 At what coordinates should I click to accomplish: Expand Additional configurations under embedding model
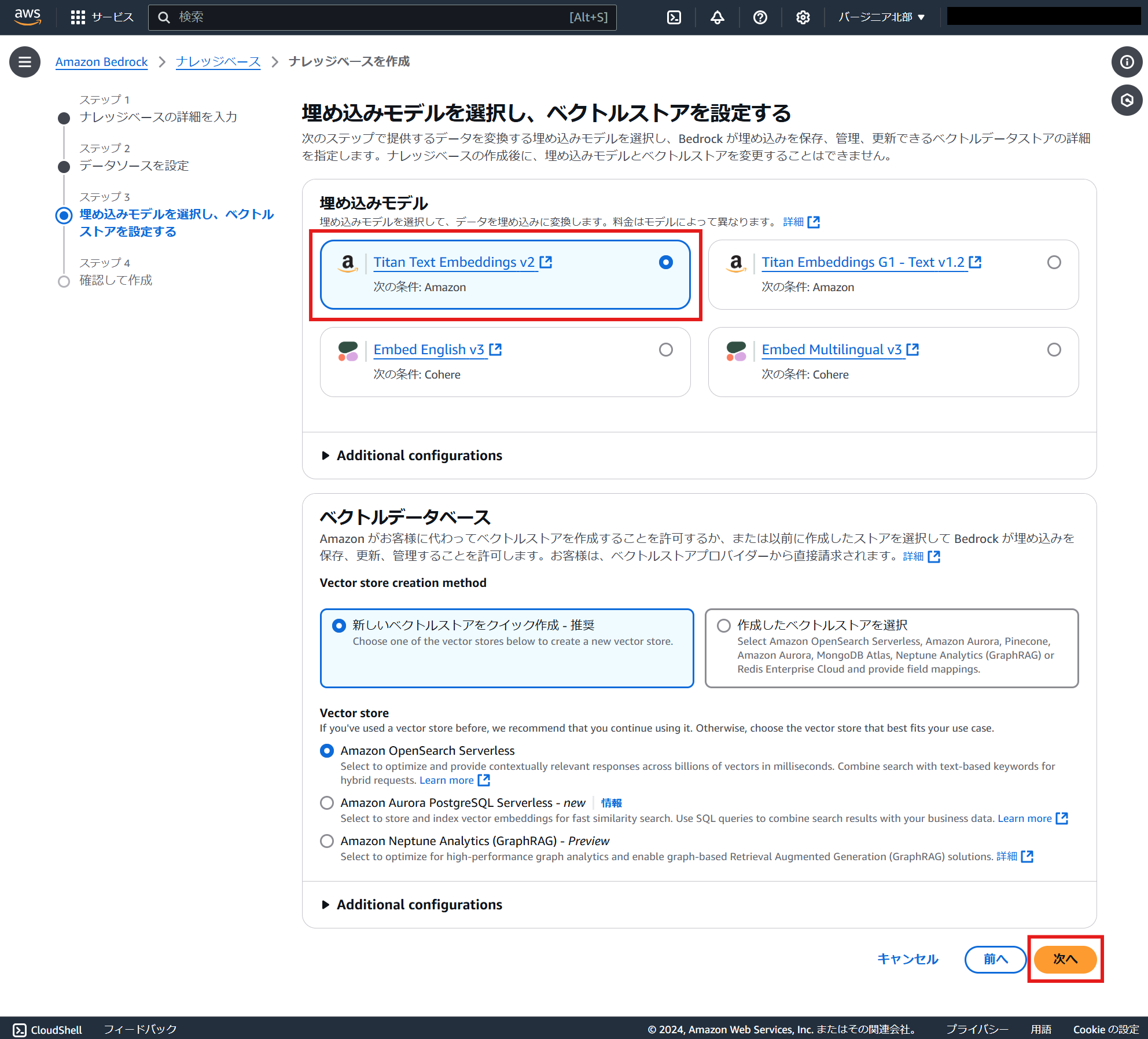419,456
